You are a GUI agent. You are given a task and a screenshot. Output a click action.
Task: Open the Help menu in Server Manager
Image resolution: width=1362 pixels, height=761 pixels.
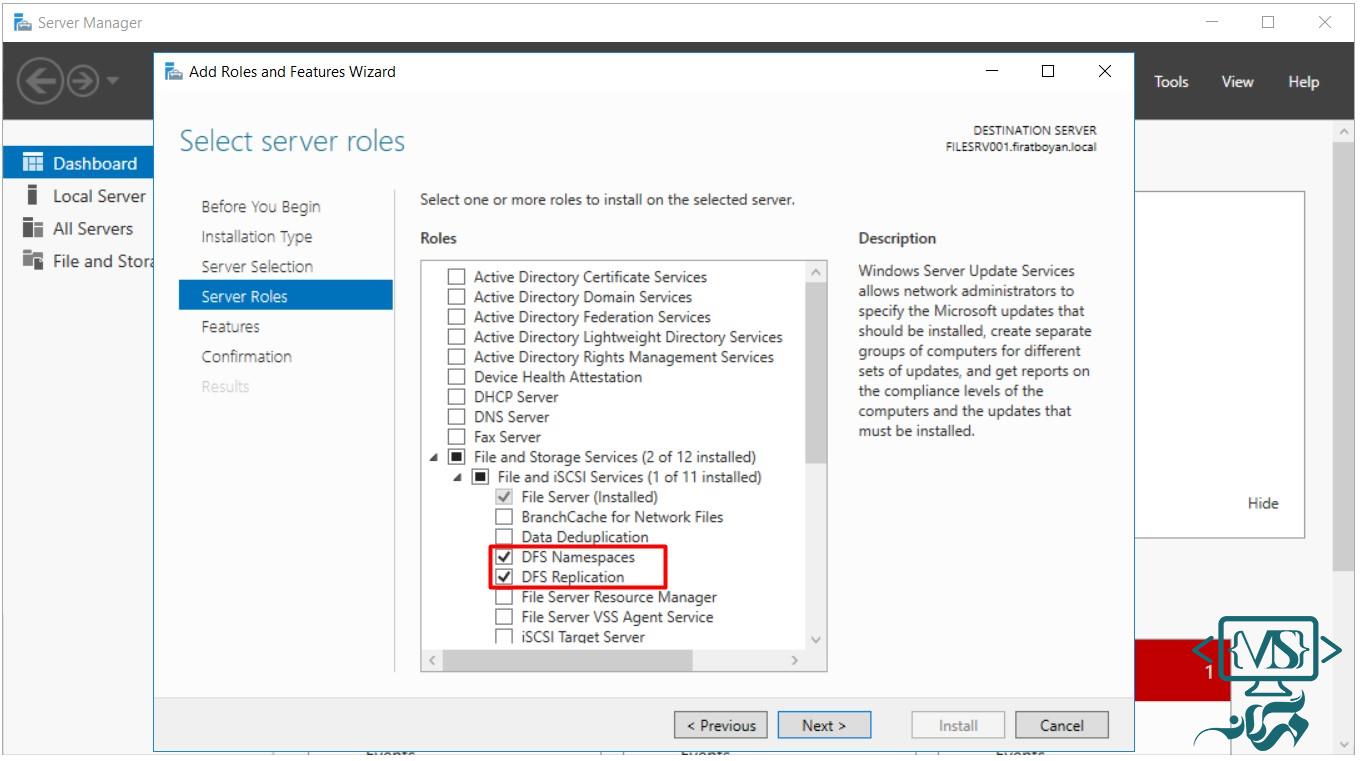pyautogui.click(x=1303, y=82)
